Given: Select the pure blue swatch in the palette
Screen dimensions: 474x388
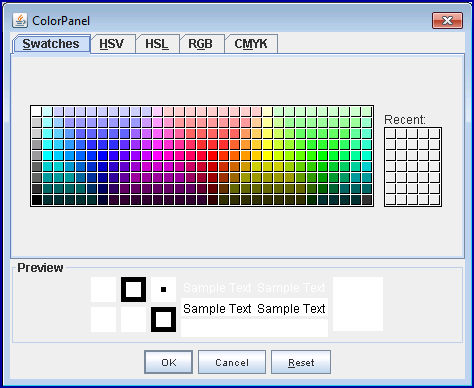Looking at the screenshot, I should [x=102, y=156].
